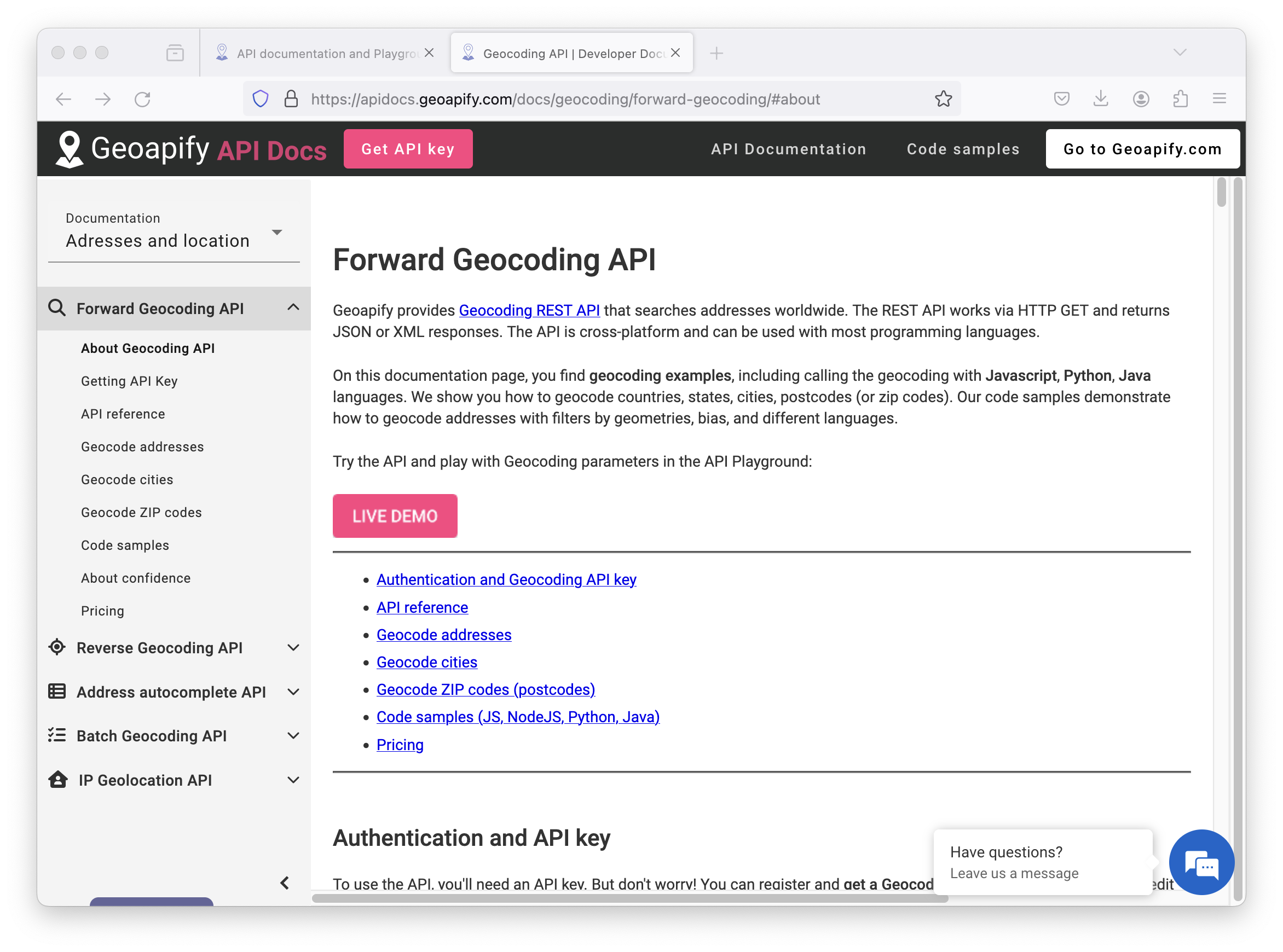Follow the Pricing content link
Viewport: 1283px width, 952px height.
coord(400,745)
